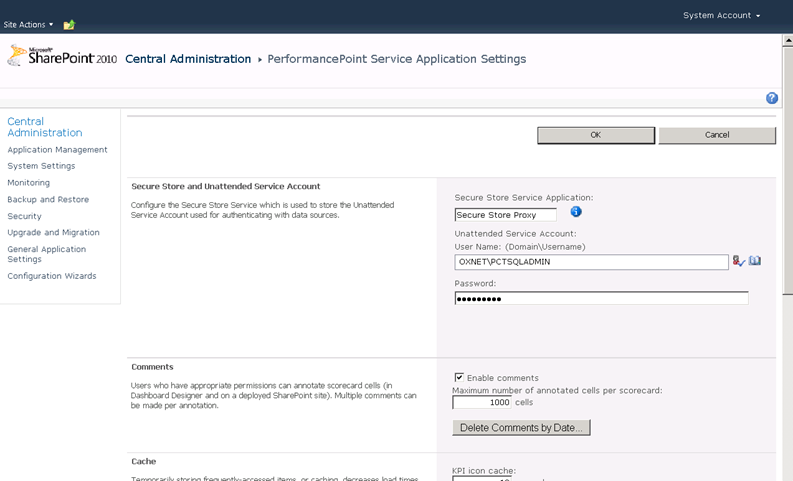Open Configuration Wizards
The width and height of the screenshot is (793, 481).
click(52, 276)
